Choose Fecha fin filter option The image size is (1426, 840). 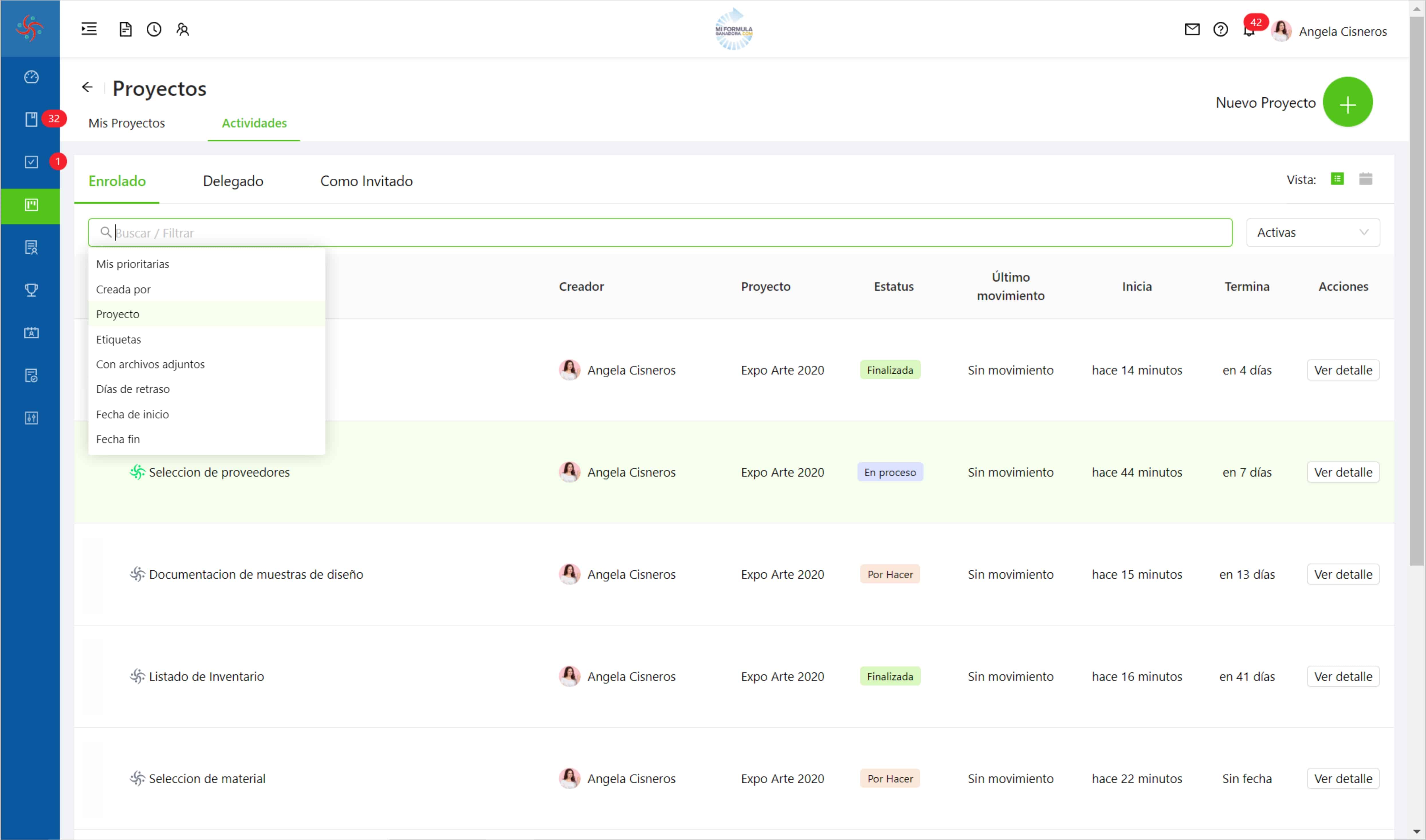[x=207, y=439]
